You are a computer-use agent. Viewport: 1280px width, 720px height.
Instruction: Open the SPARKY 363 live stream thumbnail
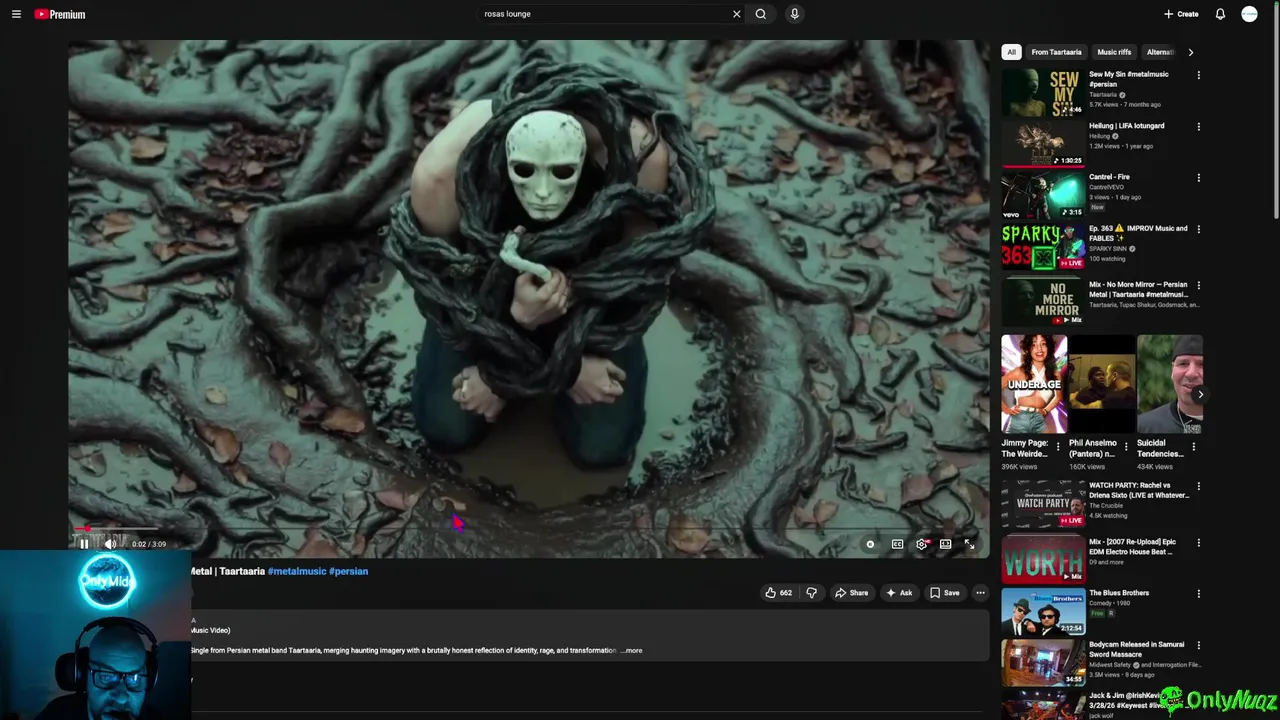[1043, 247]
